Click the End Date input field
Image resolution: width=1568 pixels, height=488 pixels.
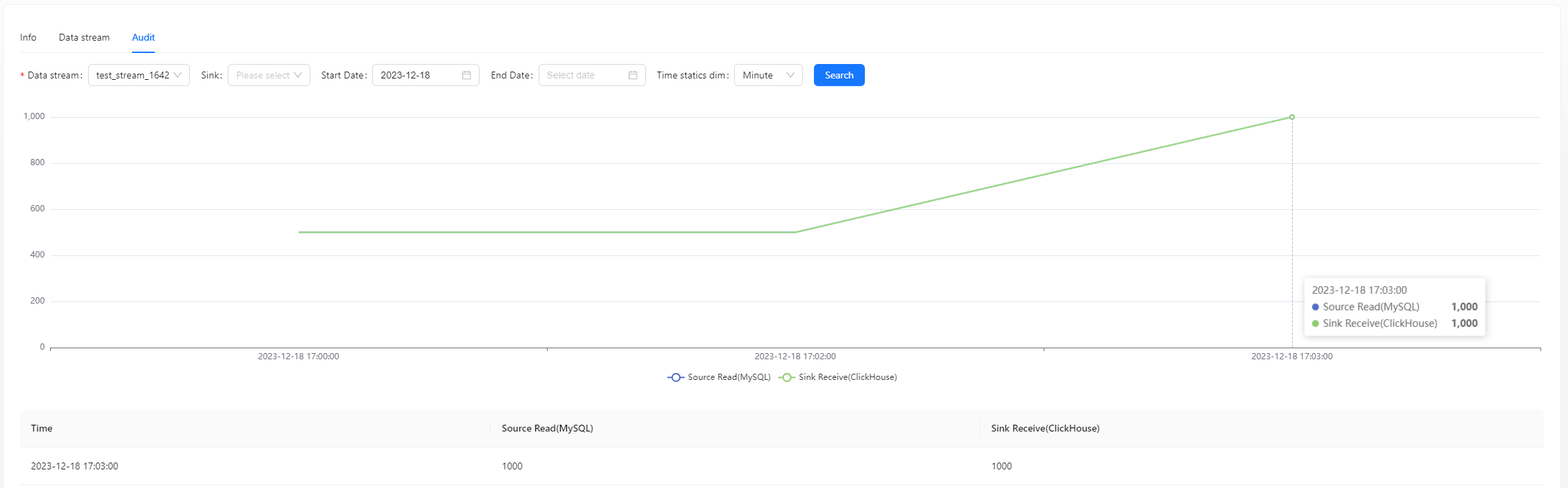point(583,75)
